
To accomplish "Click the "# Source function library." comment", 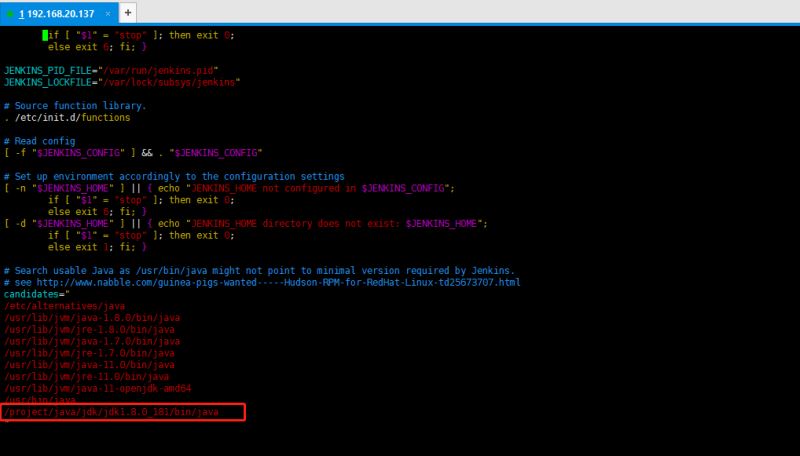I will tap(75, 105).
